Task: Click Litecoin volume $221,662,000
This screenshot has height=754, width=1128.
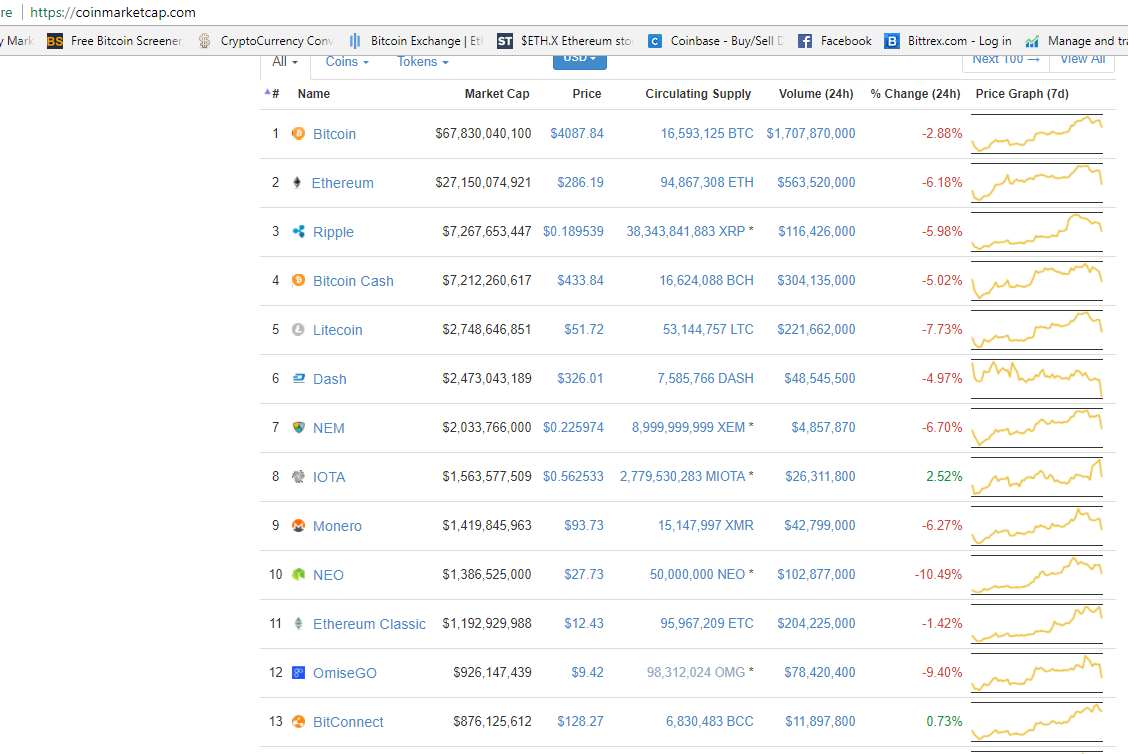Action: coord(816,329)
